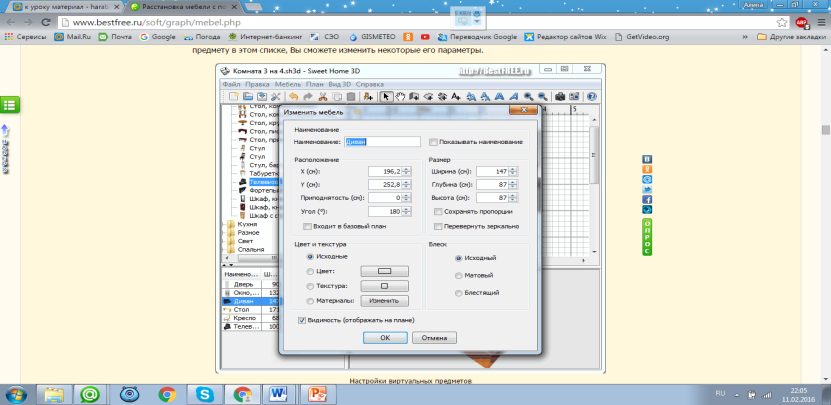Click the Угол spinner arrows

[406, 211]
